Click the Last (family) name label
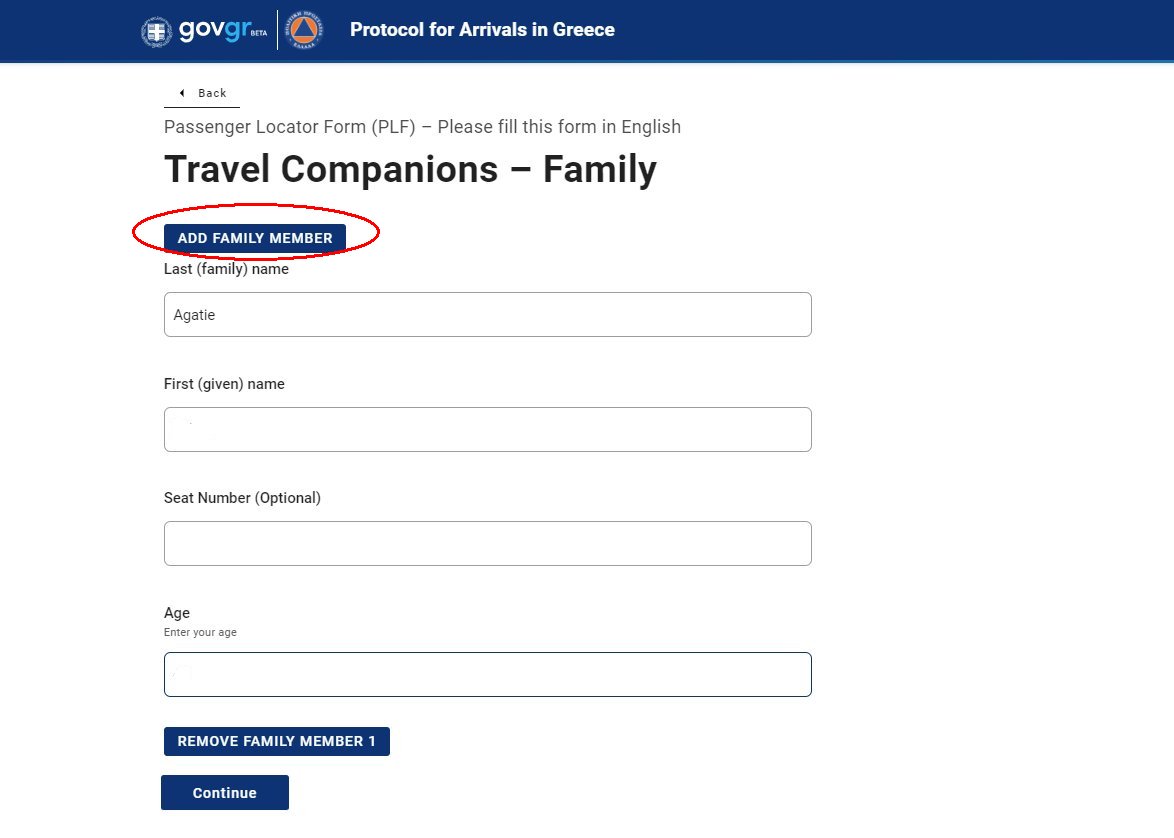1174x838 pixels. (x=226, y=269)
